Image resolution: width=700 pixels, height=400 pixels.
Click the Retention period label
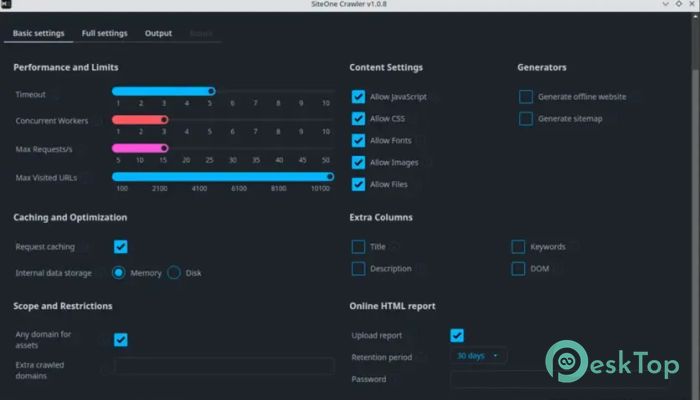[382, 358]
